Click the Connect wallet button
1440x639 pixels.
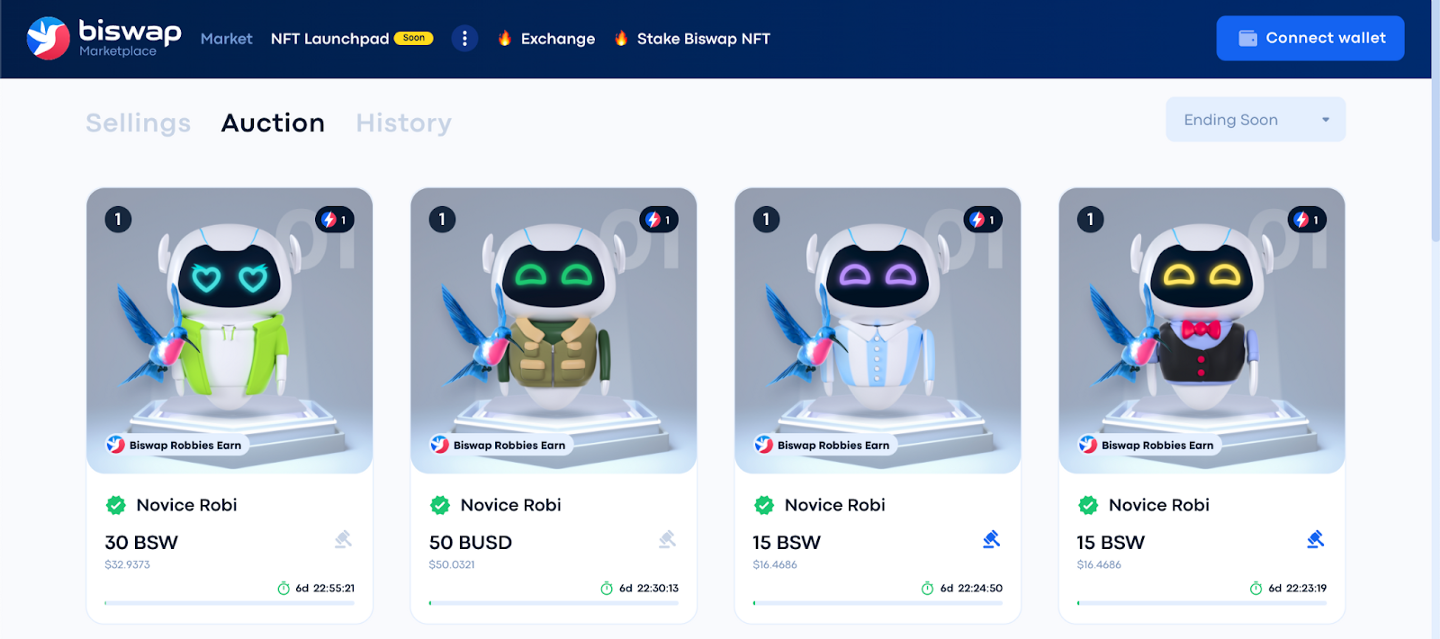[x=1311, y=38]
